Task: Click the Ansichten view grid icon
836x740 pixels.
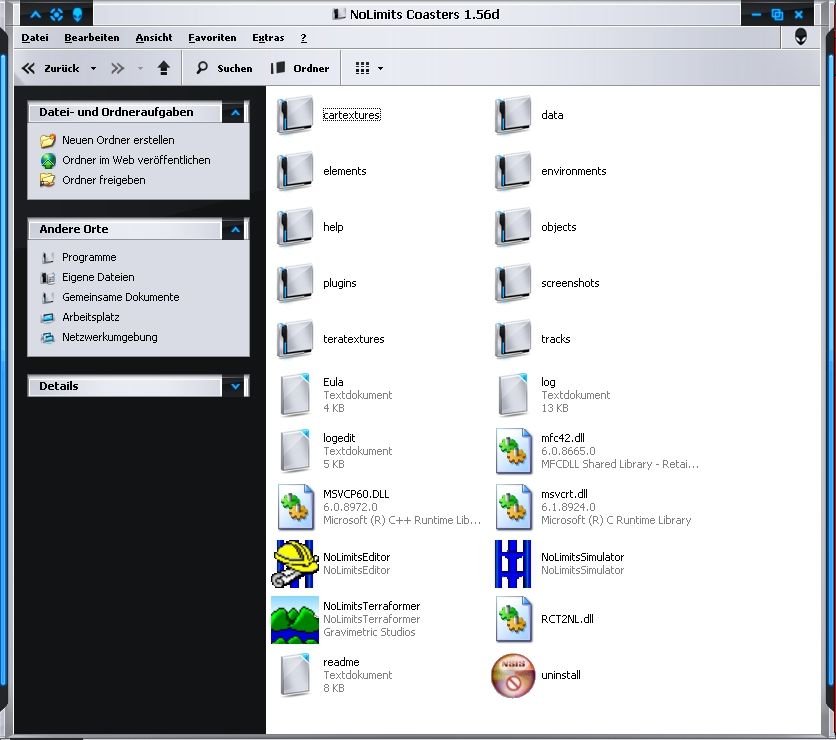Action: pyautogui.click(x=363, y=68)
